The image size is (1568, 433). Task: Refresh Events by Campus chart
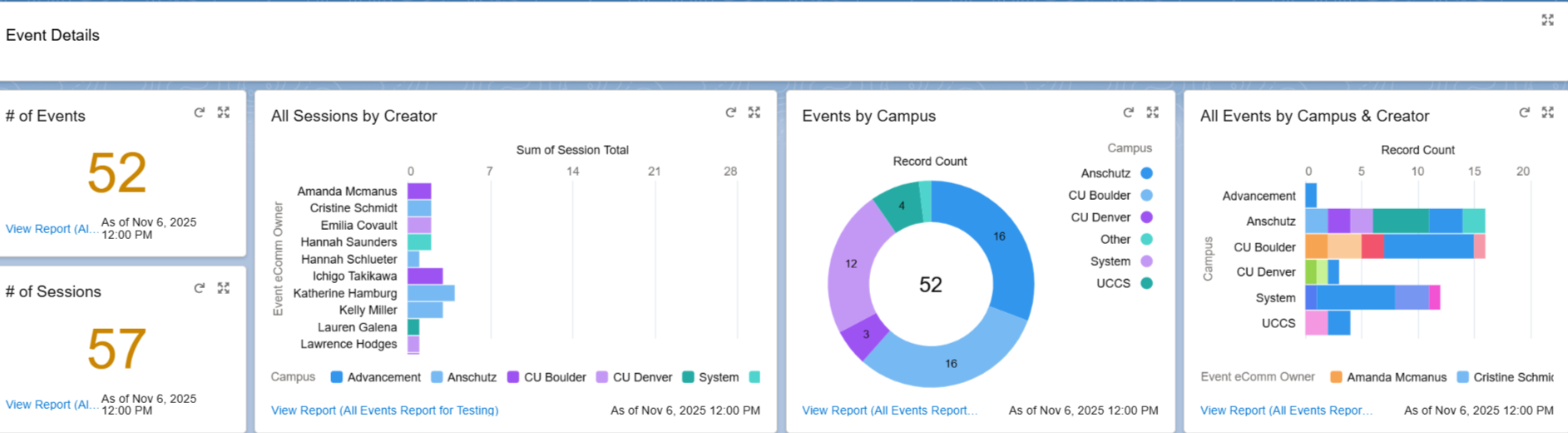coord(1128,112)
